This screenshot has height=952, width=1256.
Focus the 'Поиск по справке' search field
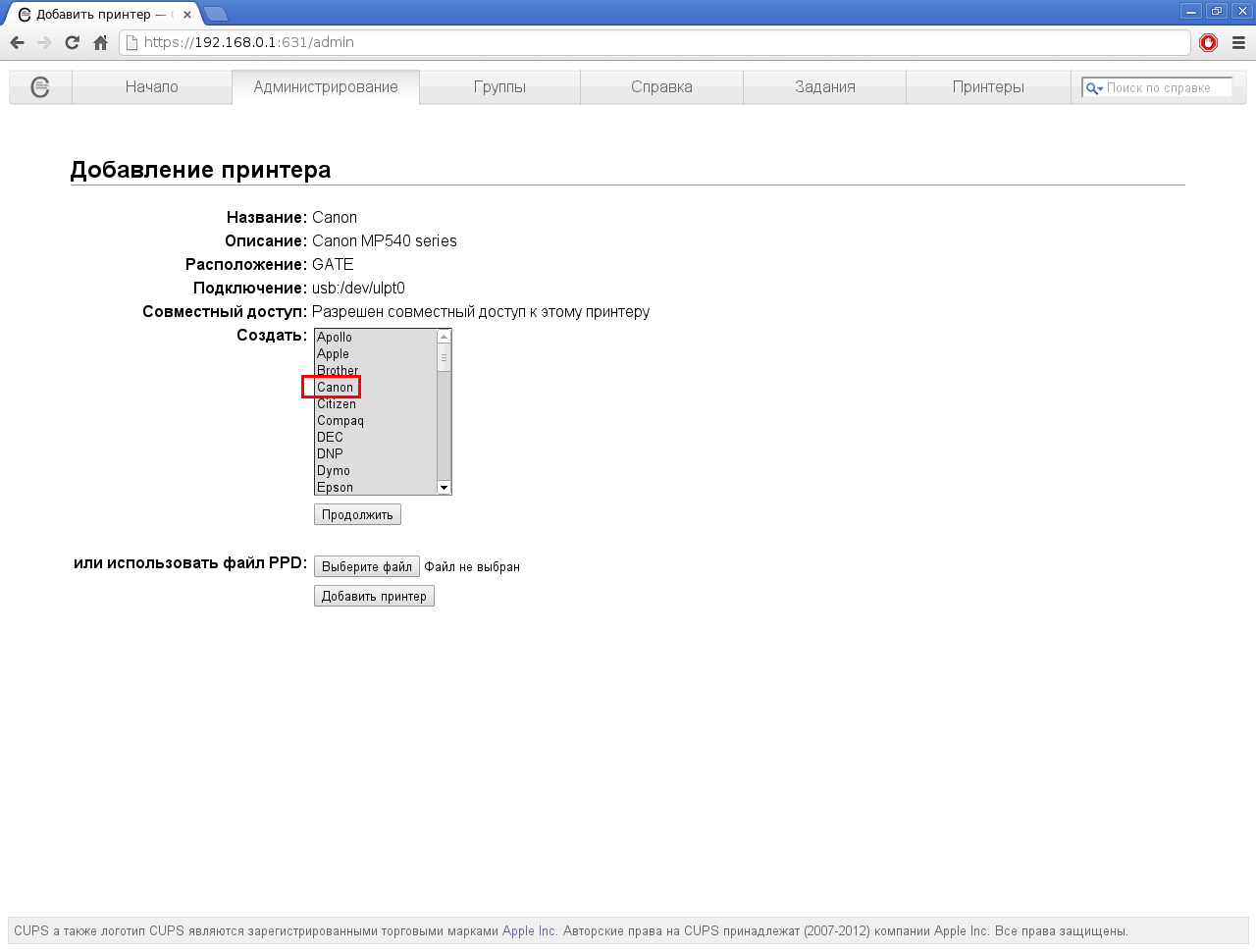[1158, 88]
